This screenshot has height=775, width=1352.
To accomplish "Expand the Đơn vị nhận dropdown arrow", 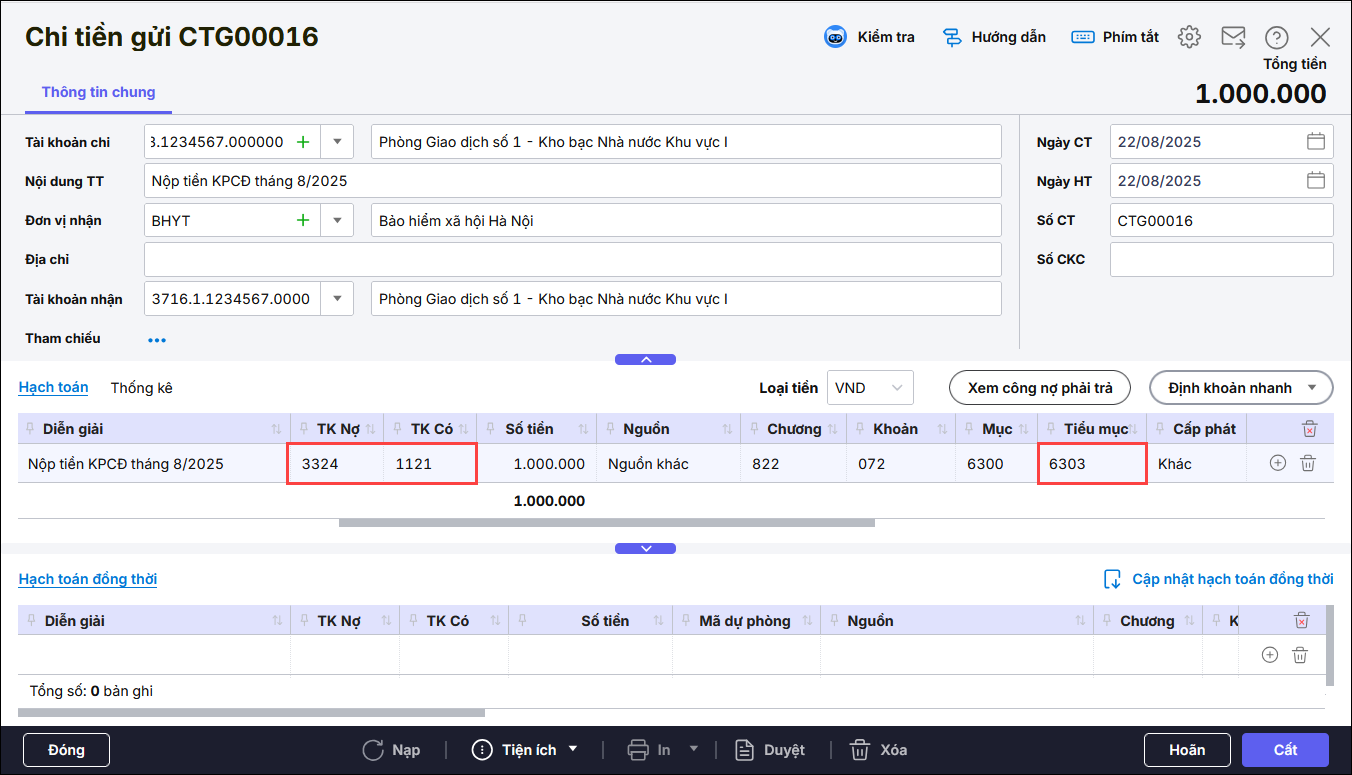I will 337,220.
